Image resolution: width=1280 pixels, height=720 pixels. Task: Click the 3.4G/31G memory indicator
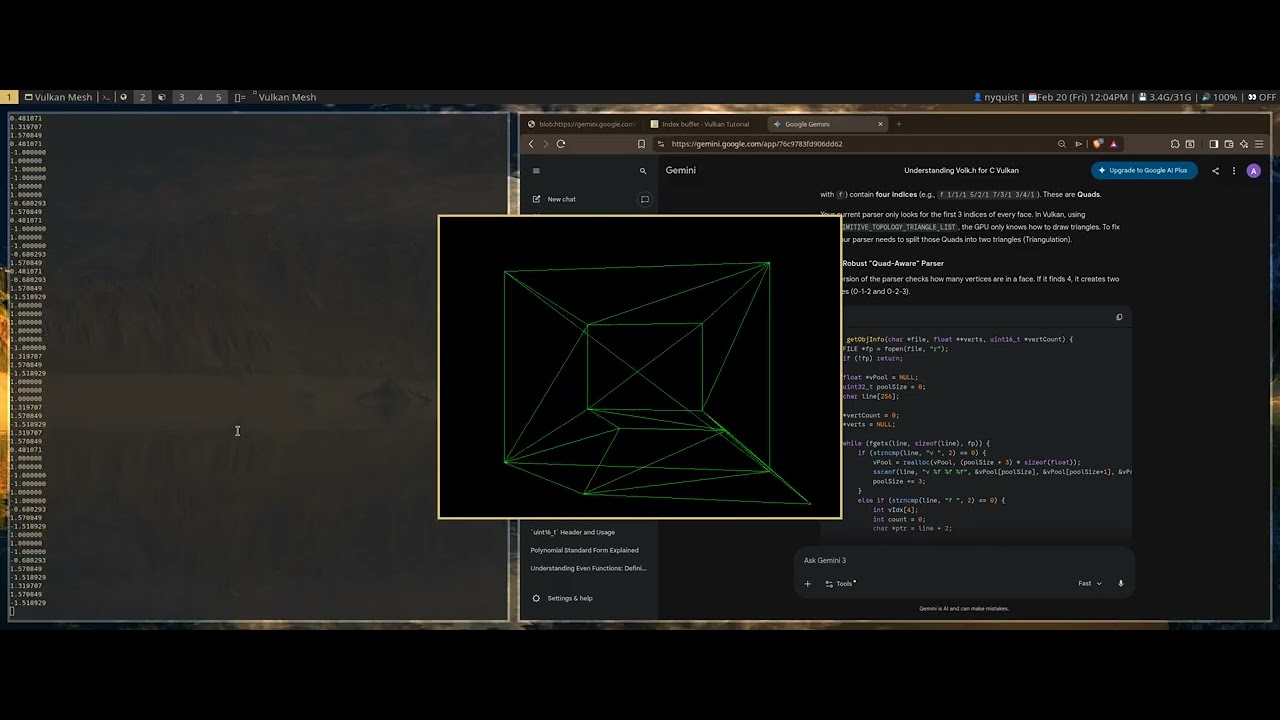[x=1165, y=97]
